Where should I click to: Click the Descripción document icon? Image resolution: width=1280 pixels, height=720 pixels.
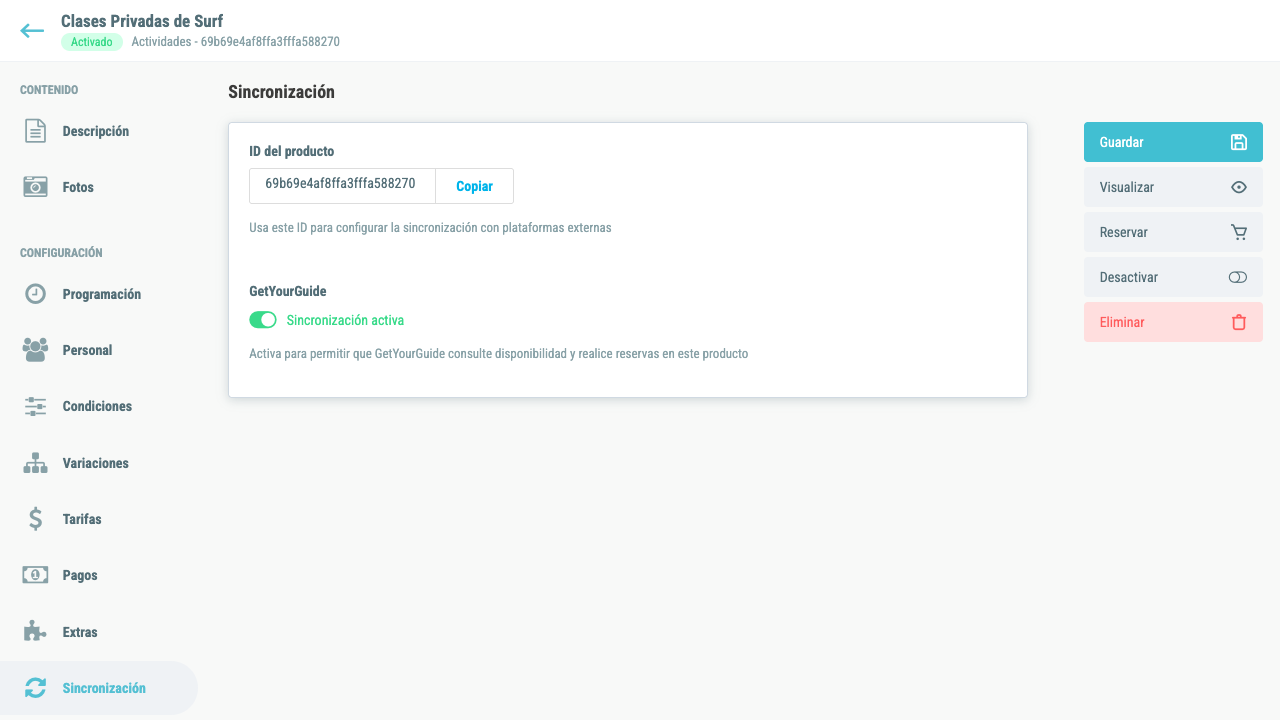click(35, 131)
